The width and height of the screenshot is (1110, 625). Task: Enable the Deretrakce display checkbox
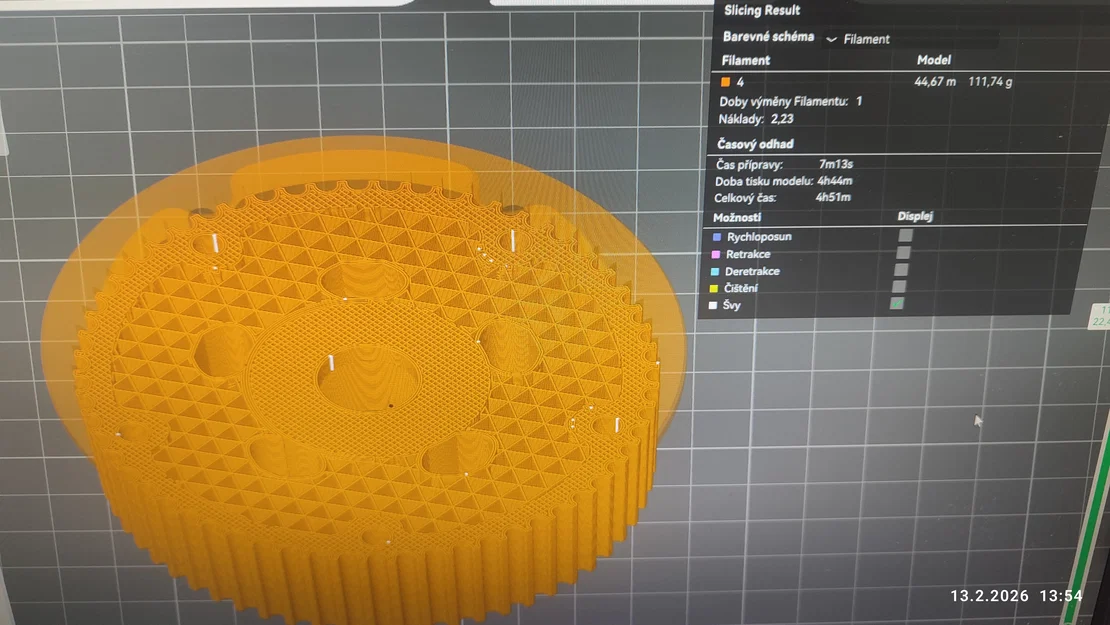901,270
